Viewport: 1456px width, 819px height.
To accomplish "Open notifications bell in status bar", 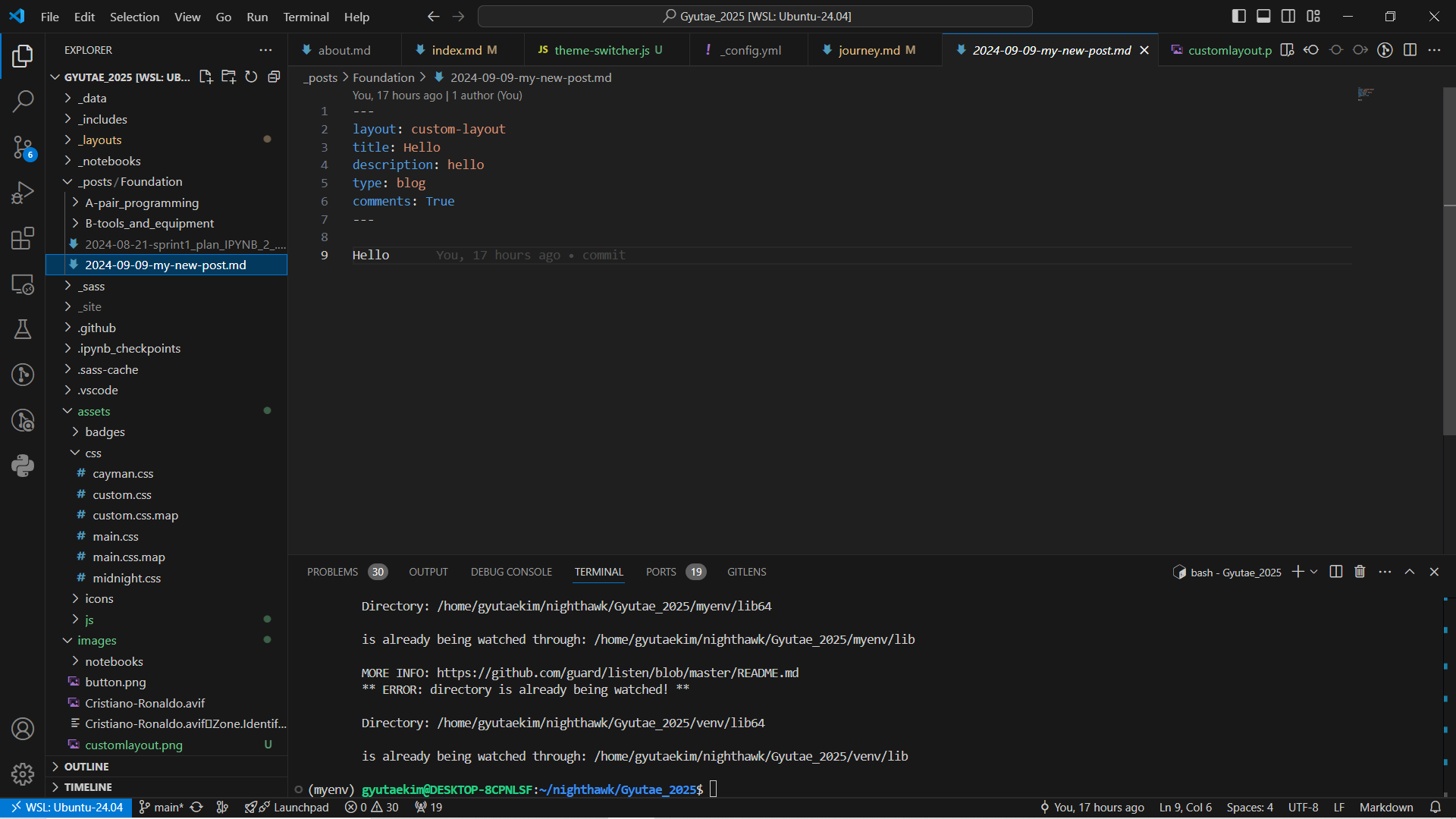I will click(x=1435, y=807).
